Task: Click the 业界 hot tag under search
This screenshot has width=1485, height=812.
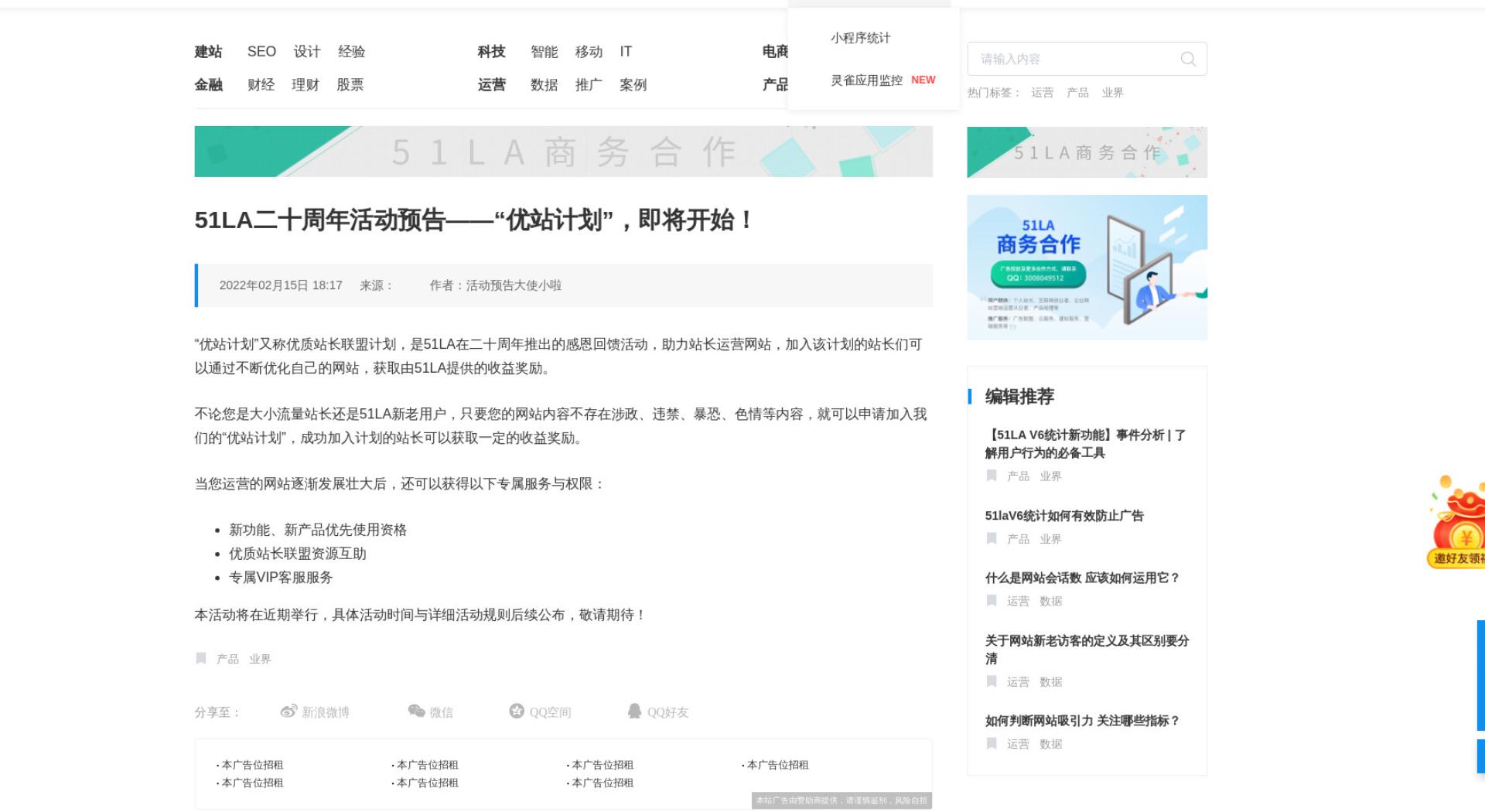Action: coord(1112,93)
